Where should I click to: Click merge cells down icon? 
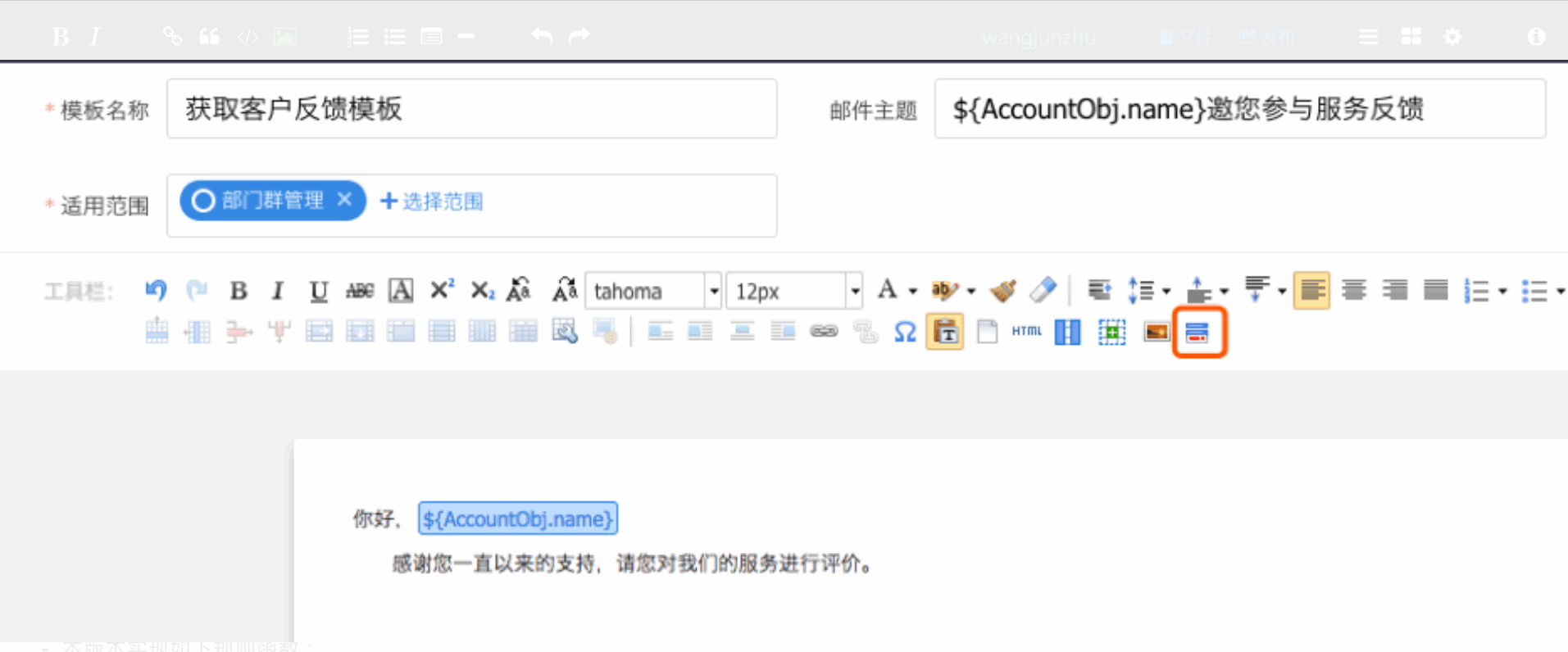360,332
